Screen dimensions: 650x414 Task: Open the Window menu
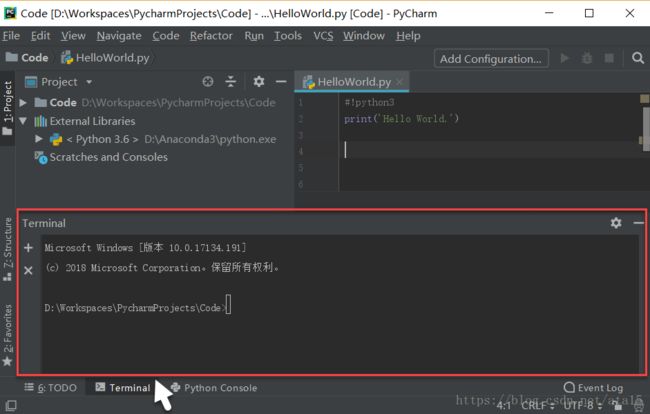click(364, 36)
